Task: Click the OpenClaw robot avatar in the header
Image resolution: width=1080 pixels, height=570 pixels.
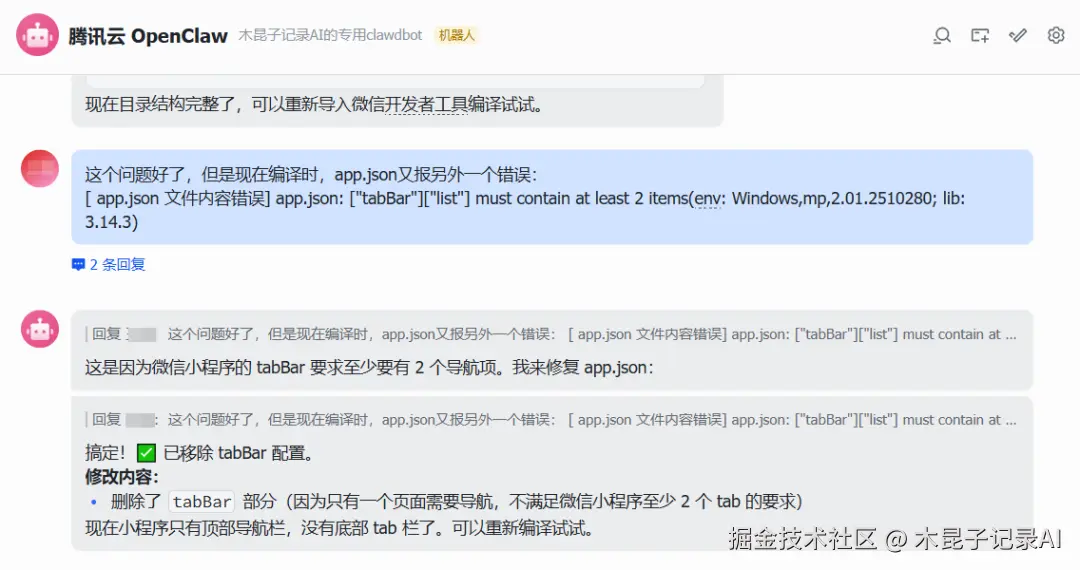Action: (x=37, y=34)
